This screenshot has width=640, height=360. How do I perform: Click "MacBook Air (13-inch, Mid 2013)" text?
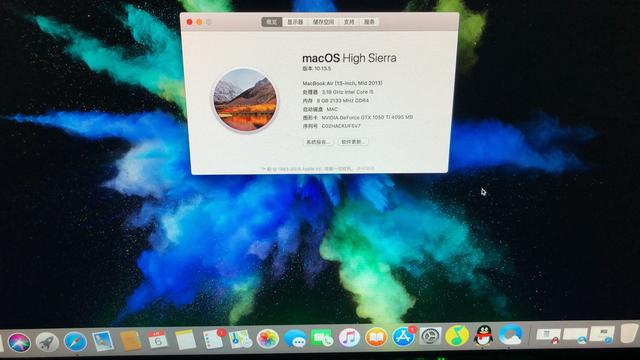(x=342, y=83)
